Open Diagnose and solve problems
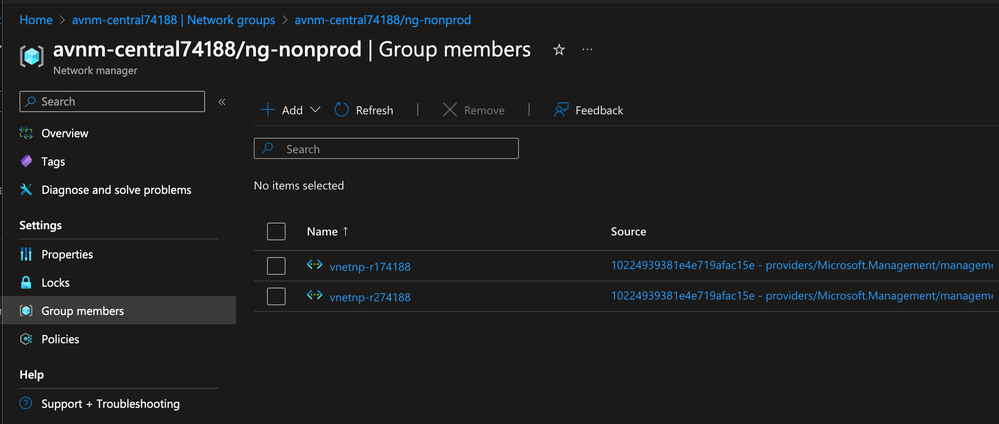Image resolution: width=999 pixels, height=424 pixels. [119, 189]
